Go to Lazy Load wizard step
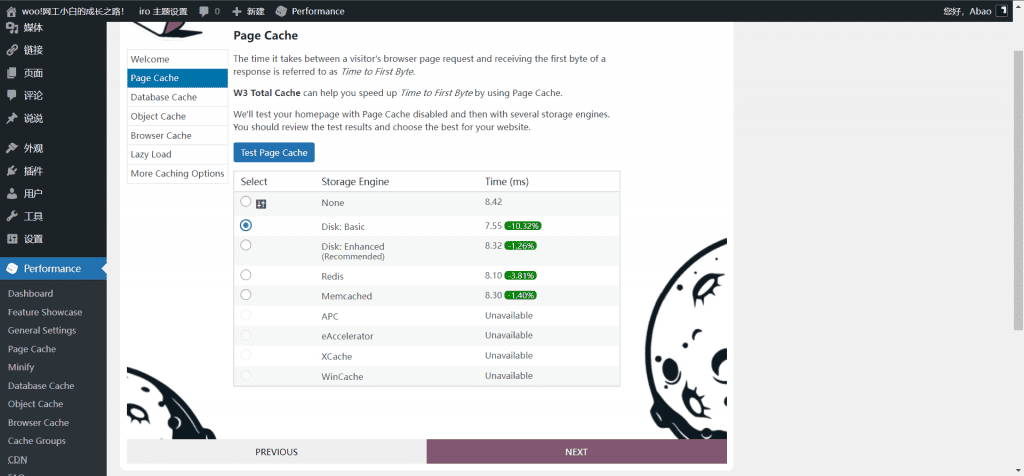Screen dimensions: 1024x476 (x=151, y=154)
